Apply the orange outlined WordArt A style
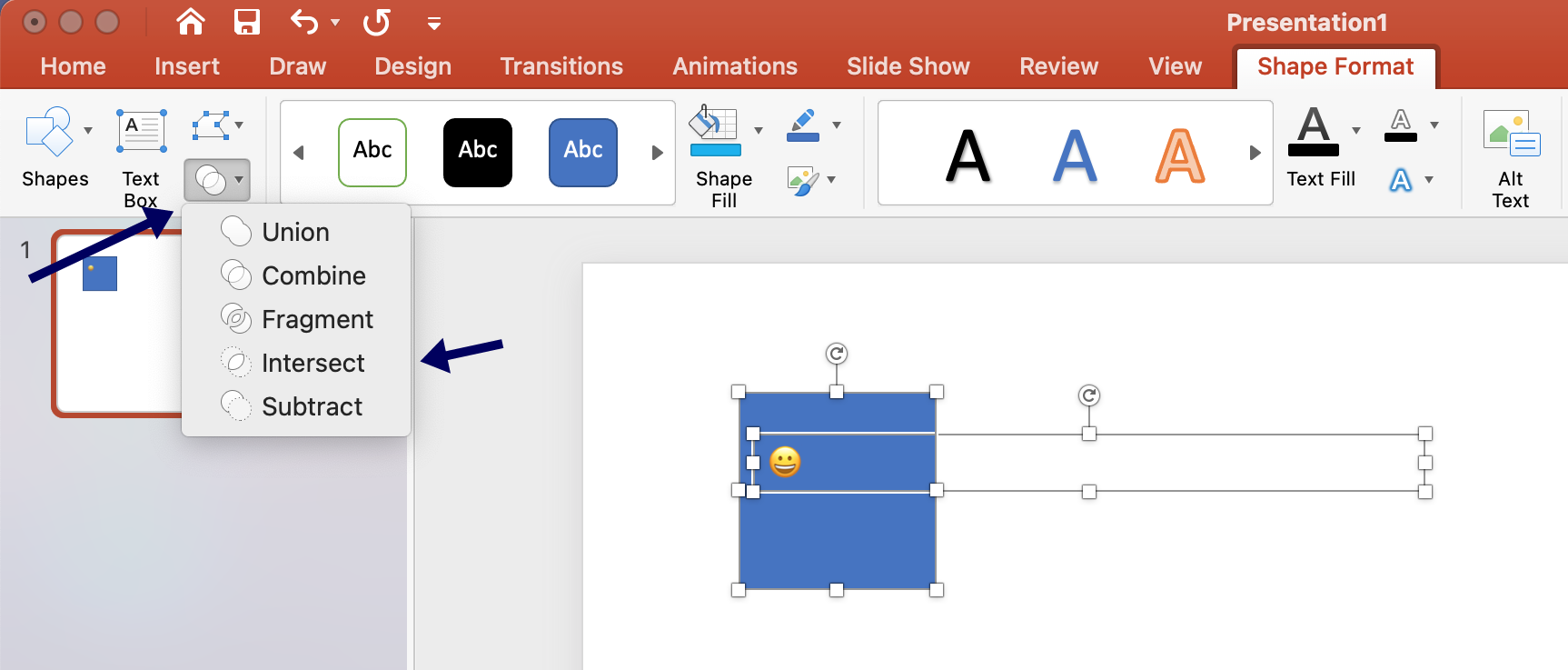The width and height of the screenshot is (1568, 670). click(1180, 155)
